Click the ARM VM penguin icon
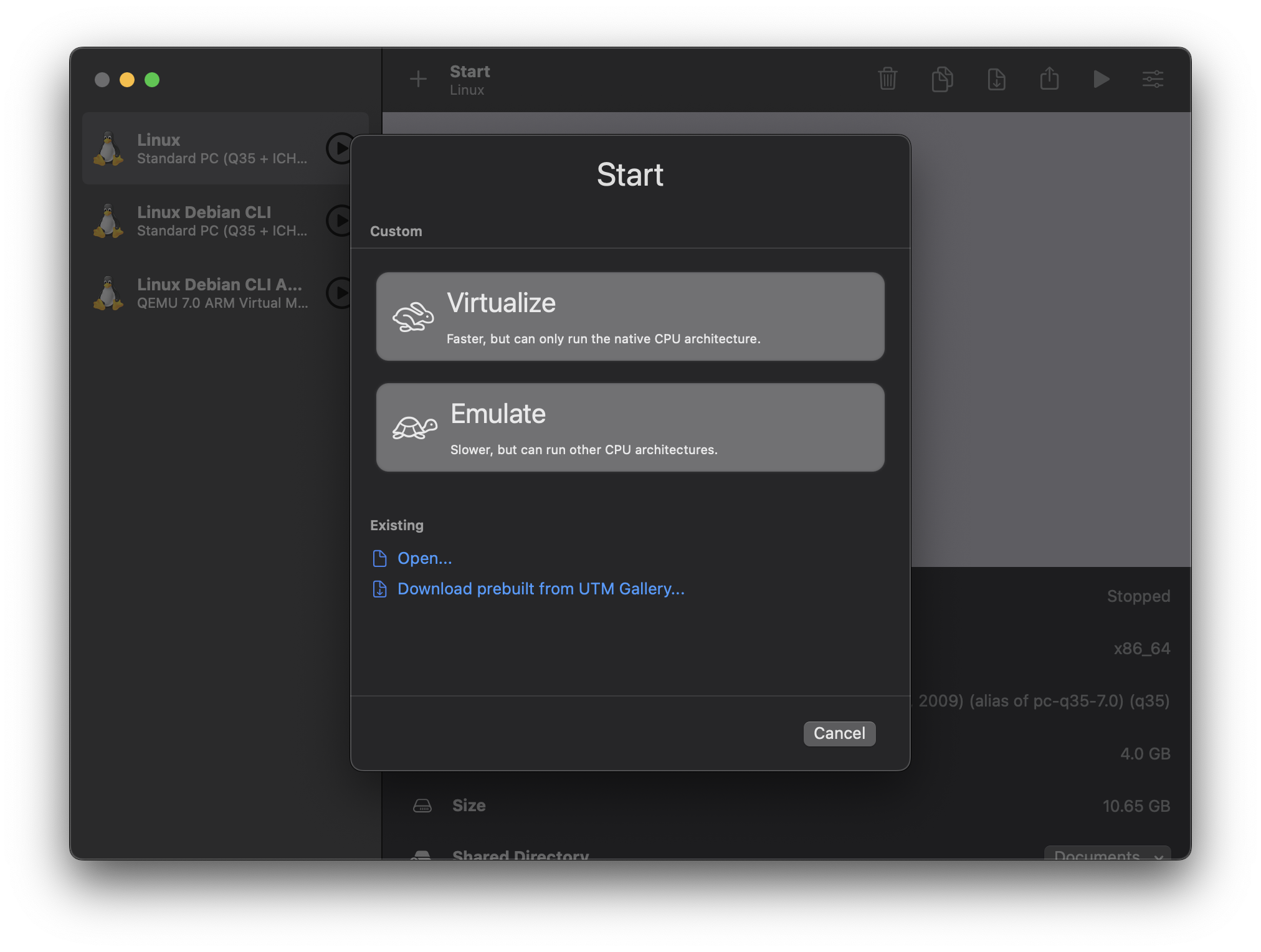The height and width of the screenshot is (952, 1261). tap(108, 293)
